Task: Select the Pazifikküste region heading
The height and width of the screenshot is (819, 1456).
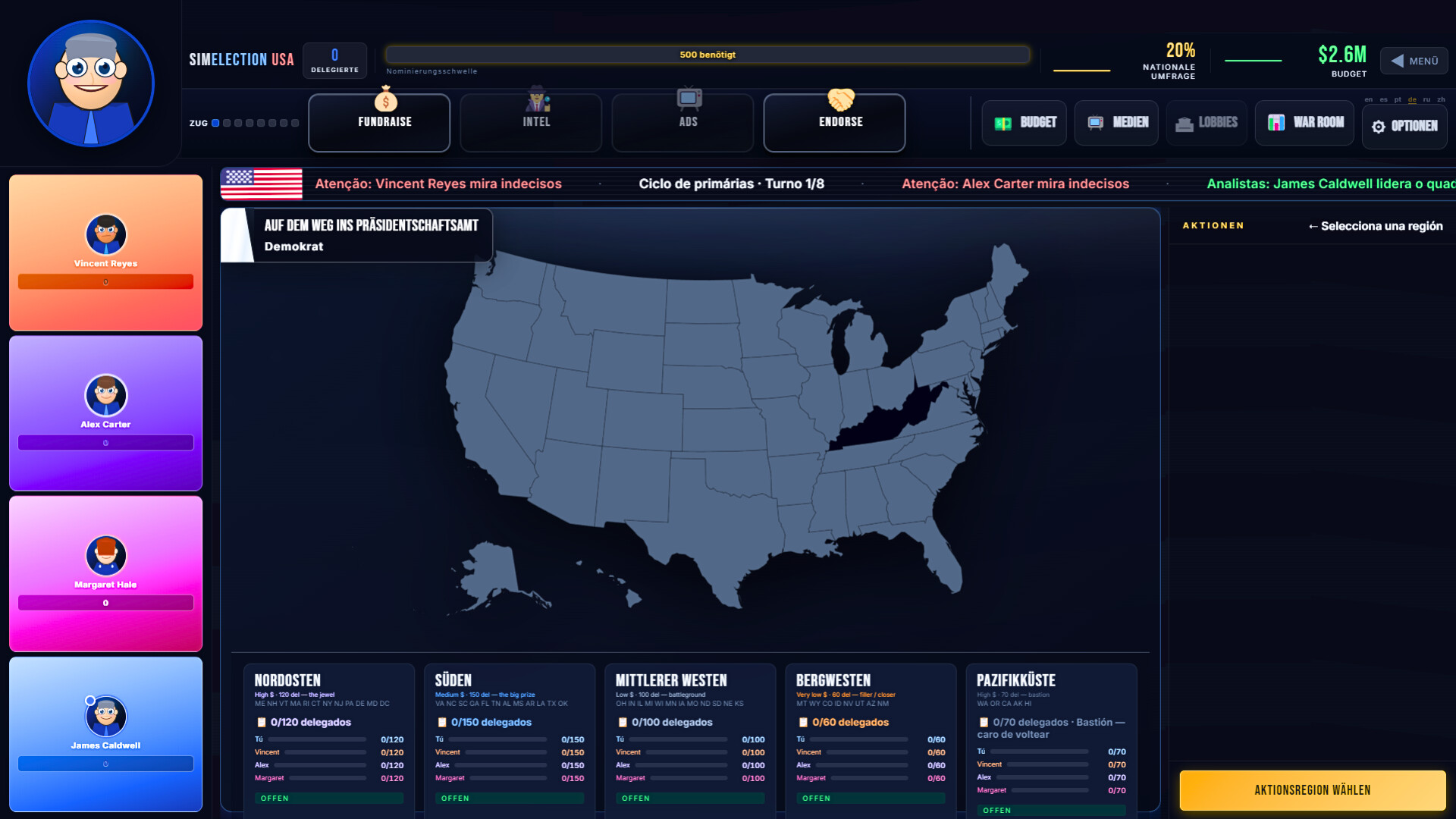Action: click(x=1016, y=680)
